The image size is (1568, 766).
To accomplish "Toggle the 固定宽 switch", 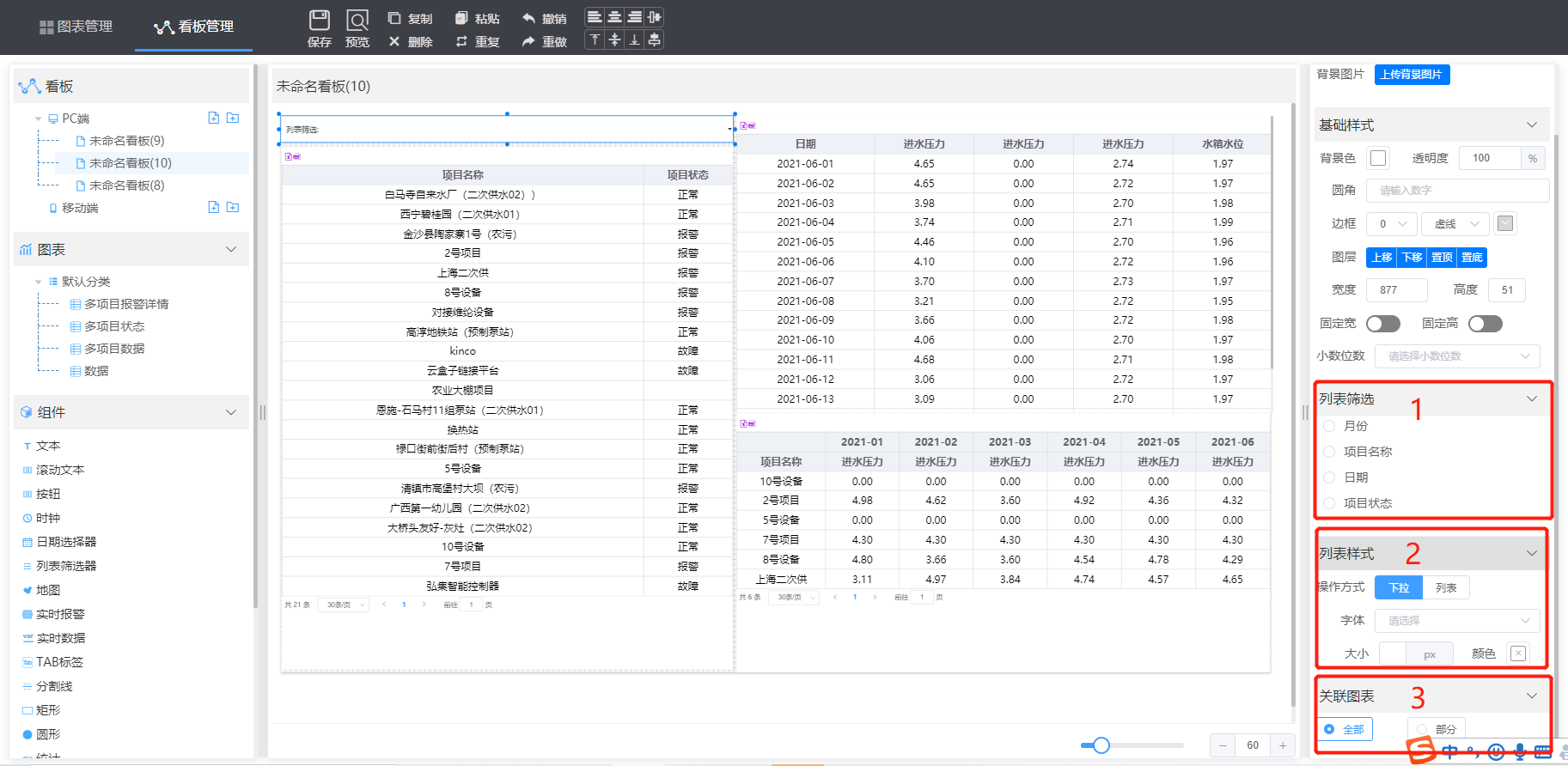I will tap(1383, 324).
